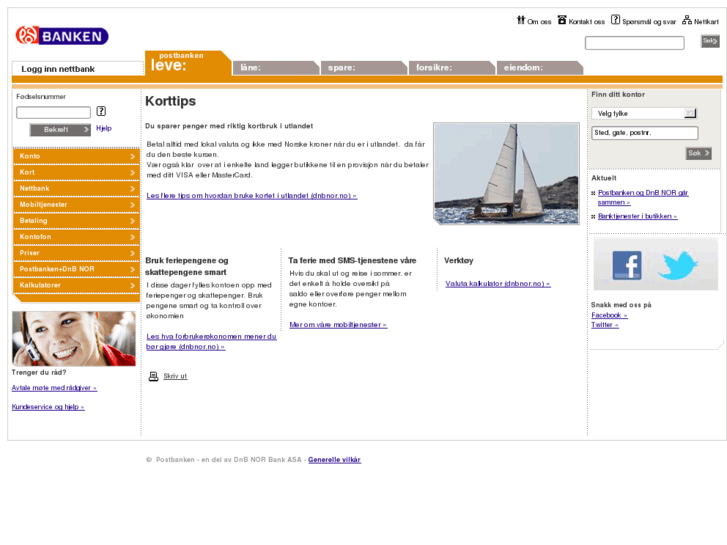Open the Priser menu item
727x545 pixels.
coord(77,253)
